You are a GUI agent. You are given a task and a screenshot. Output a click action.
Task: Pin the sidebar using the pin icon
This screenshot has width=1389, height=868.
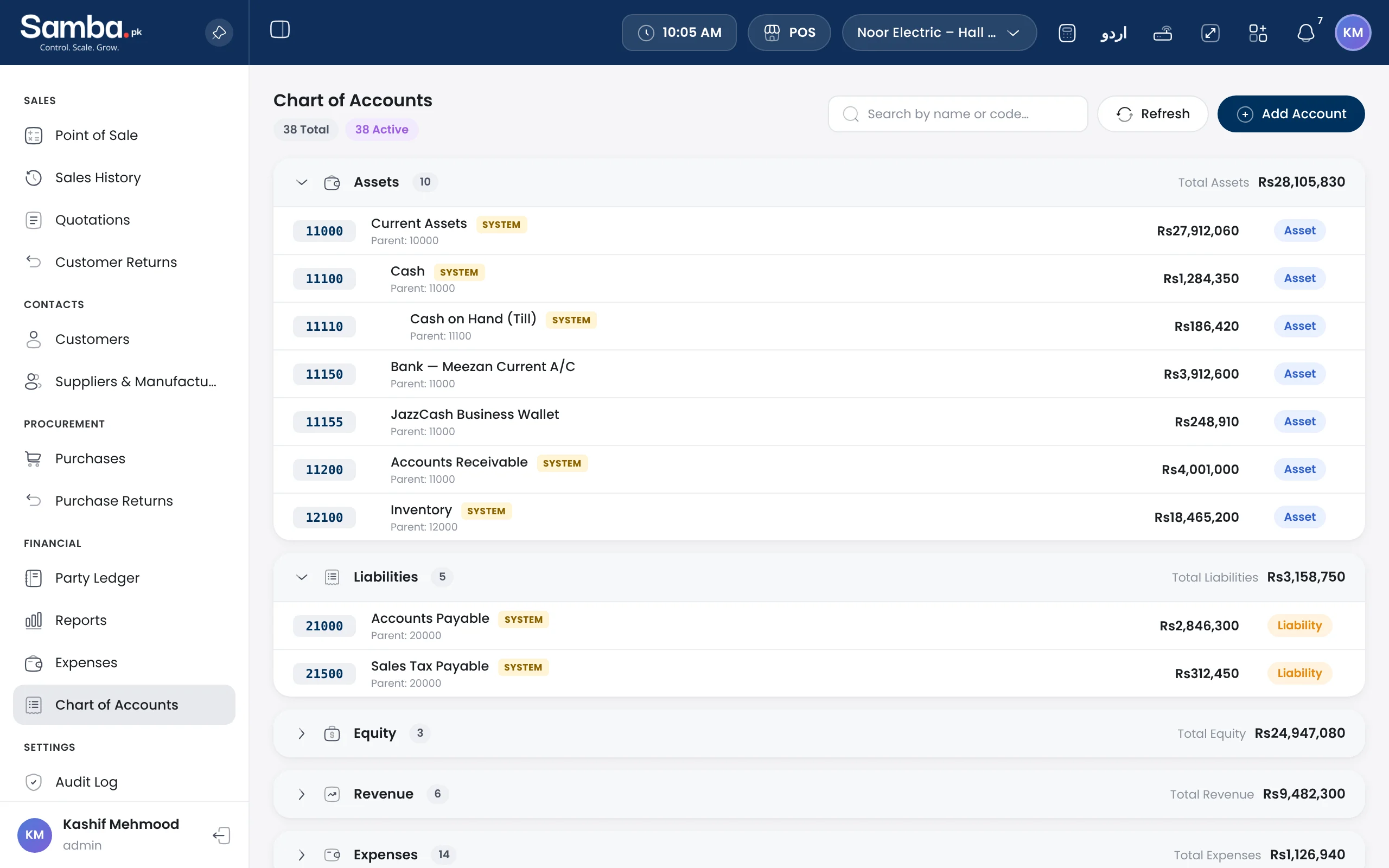tap(219, 33)
